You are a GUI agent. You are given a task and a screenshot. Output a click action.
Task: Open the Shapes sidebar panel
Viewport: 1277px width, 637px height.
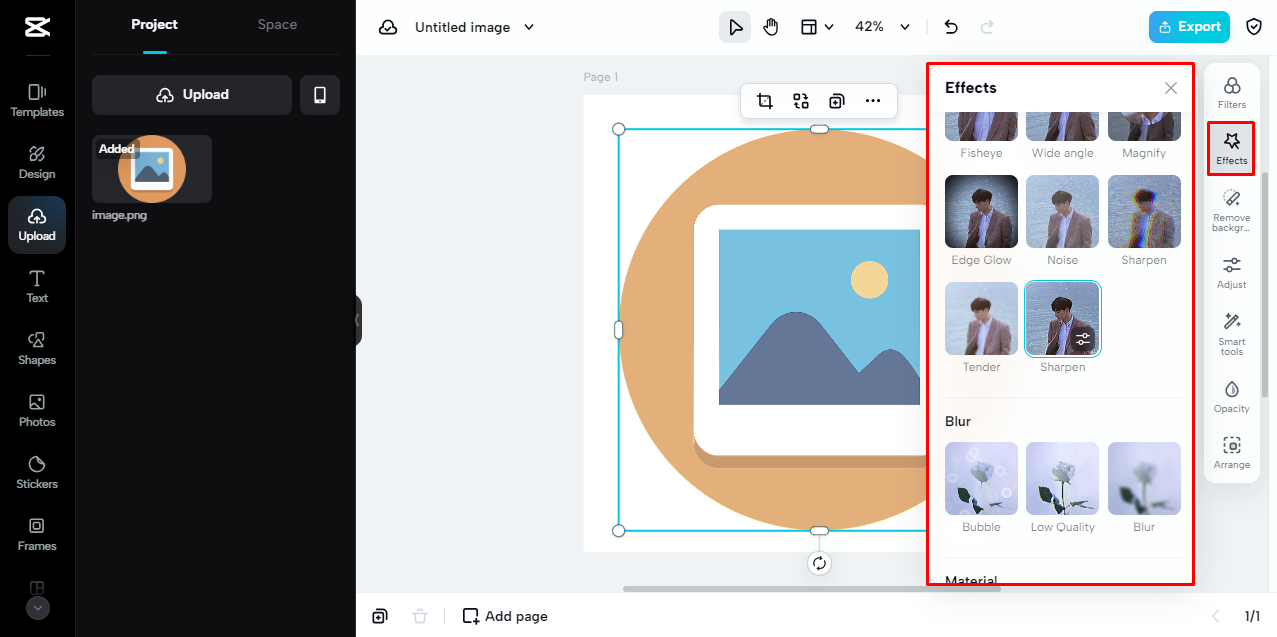37,348
